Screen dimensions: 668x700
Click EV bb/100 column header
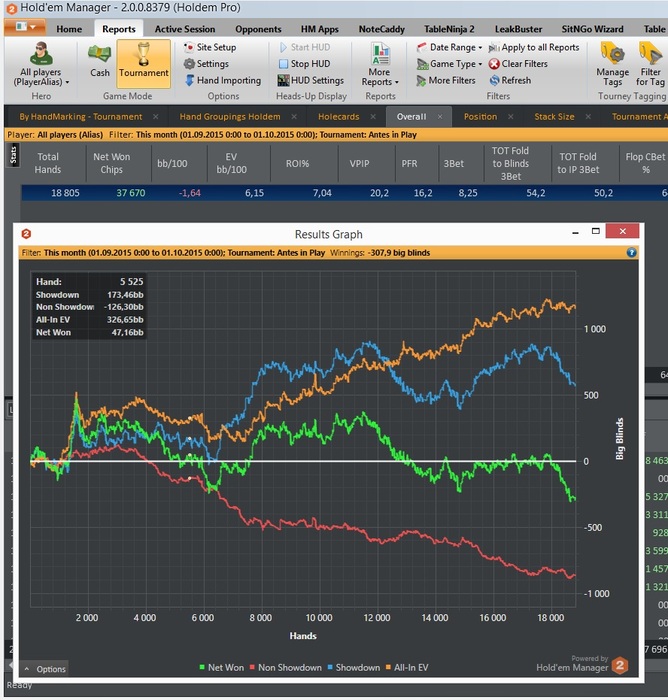(231, 163)
